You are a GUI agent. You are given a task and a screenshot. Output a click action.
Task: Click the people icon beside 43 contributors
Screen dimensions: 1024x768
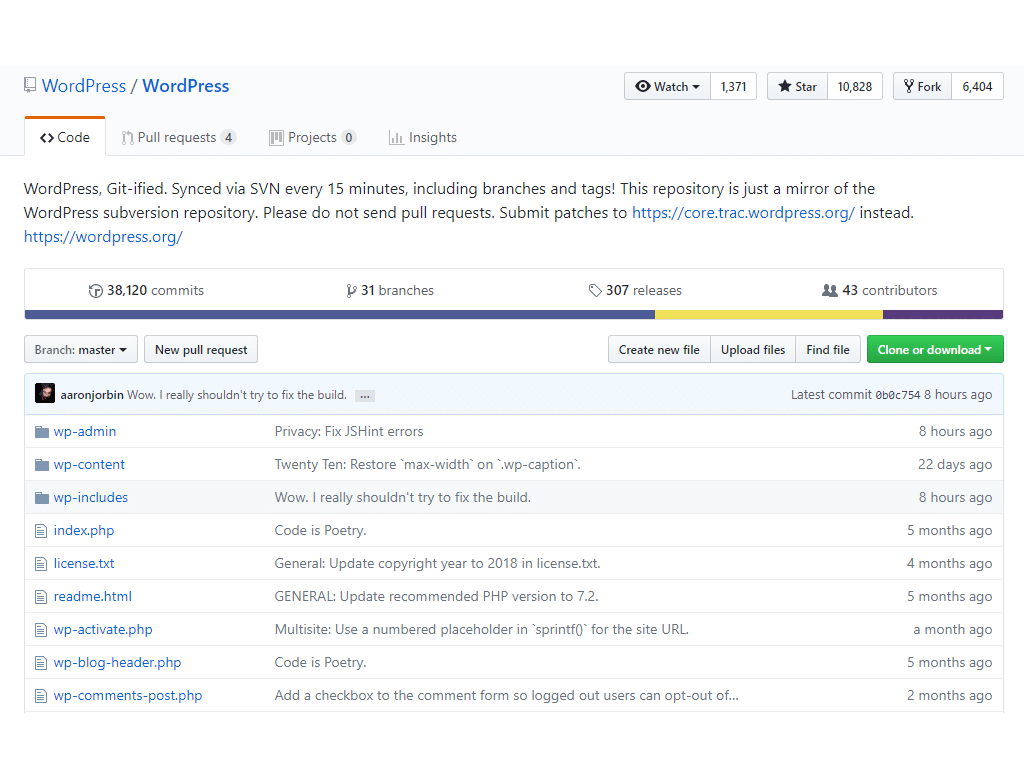pos(829,291)
